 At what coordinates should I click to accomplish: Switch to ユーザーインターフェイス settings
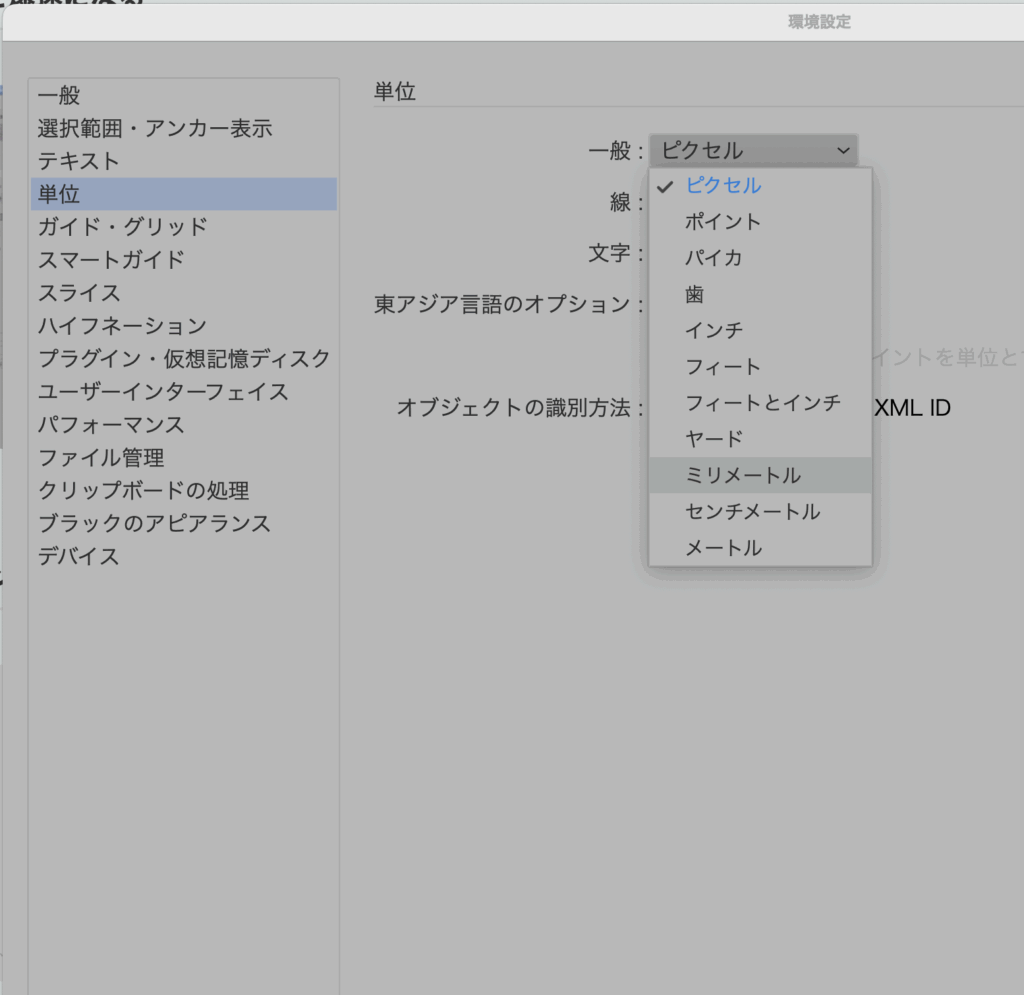point(184,392)
